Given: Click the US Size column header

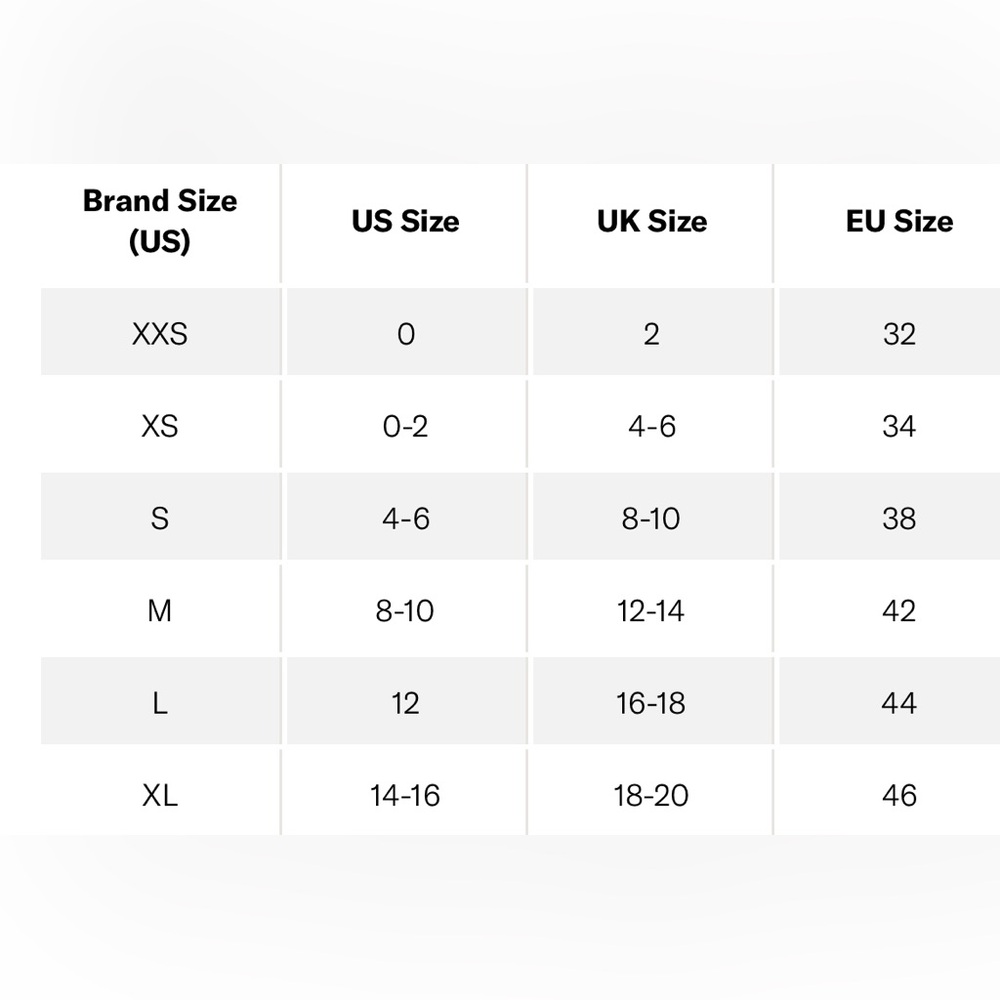Looking at the screenshot, I should pyautogui.click(x=406, y=221).
